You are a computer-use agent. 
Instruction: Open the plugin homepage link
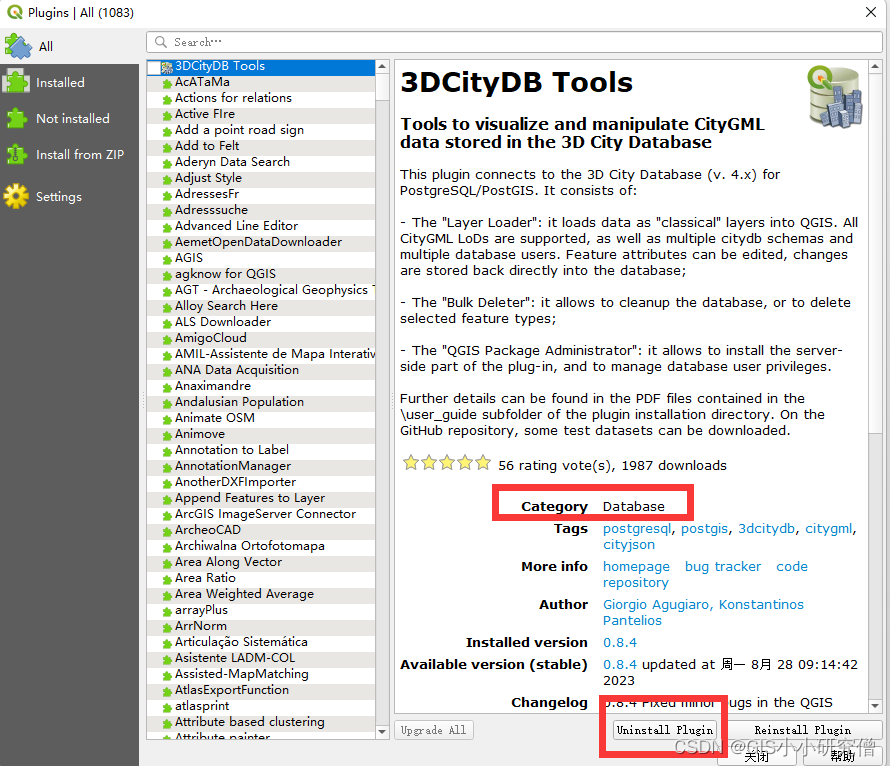point(636,567)
